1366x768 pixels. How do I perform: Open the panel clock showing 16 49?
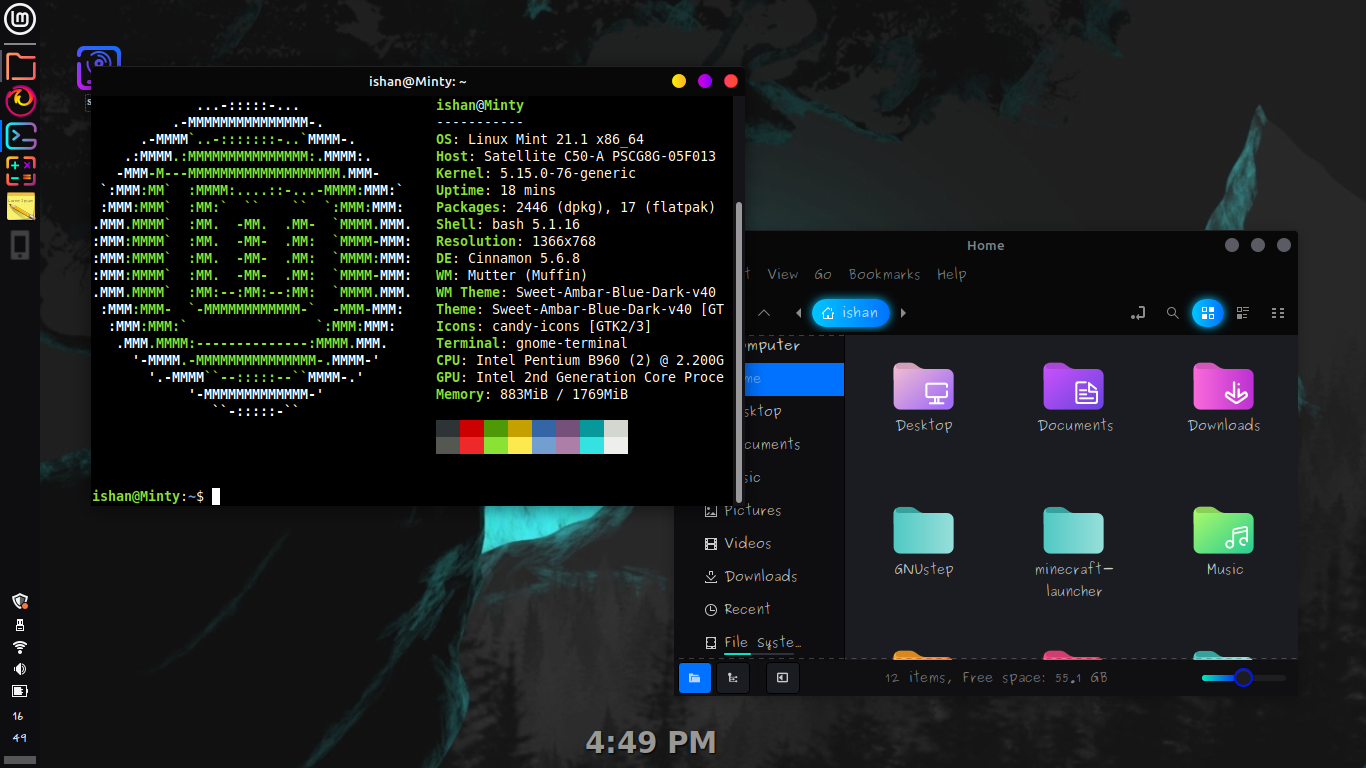click(20, 727)
